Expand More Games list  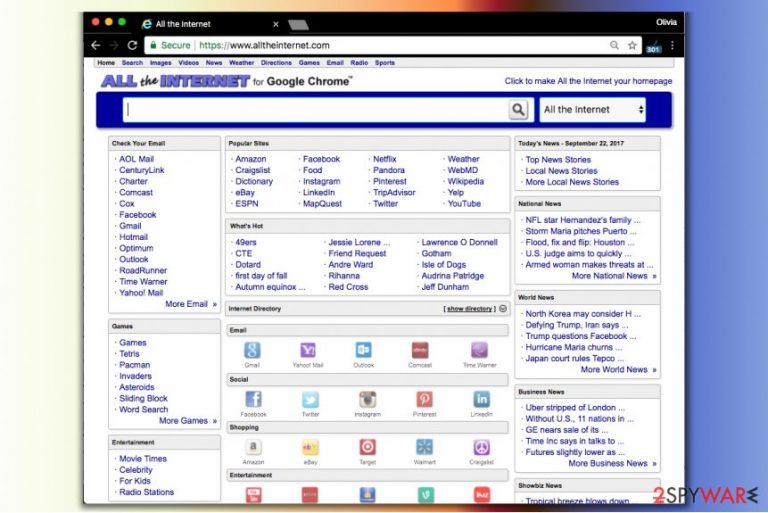point(188,420)
